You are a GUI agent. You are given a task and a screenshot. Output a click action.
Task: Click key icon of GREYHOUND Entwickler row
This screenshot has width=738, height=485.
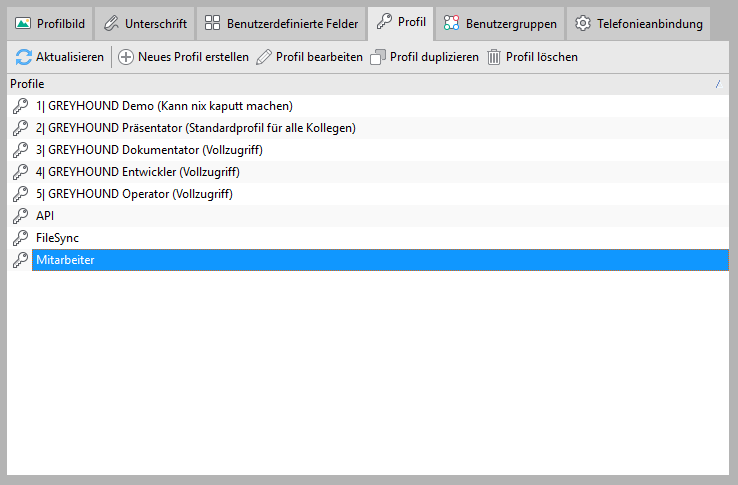(20, 172)
